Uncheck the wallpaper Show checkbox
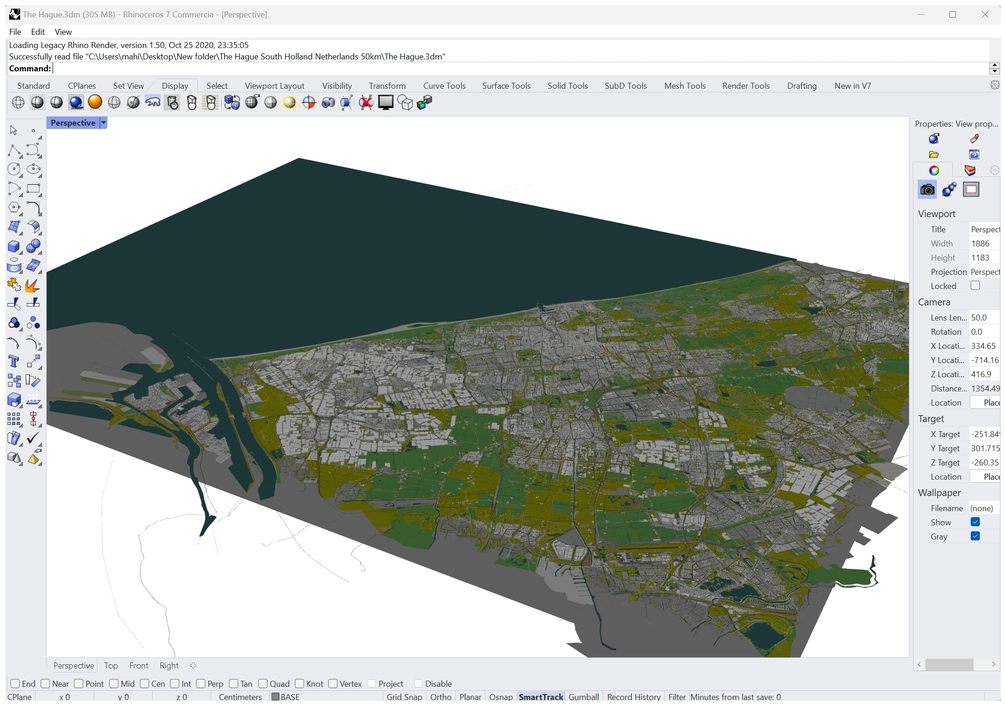This screenshot has height=705, width=1005. point(975,522)
